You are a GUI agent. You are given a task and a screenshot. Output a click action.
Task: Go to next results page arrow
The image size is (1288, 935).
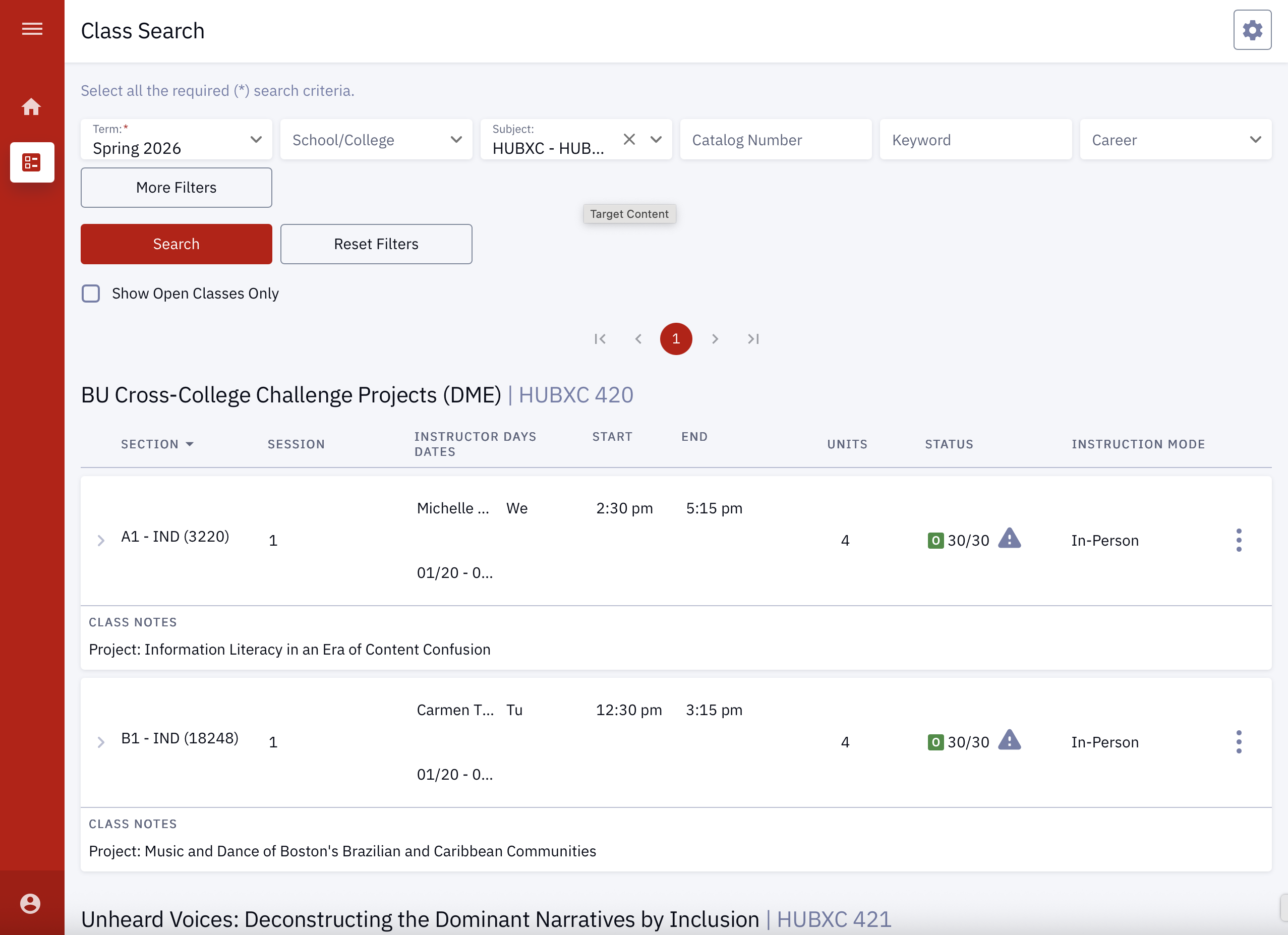pos(715,339)
